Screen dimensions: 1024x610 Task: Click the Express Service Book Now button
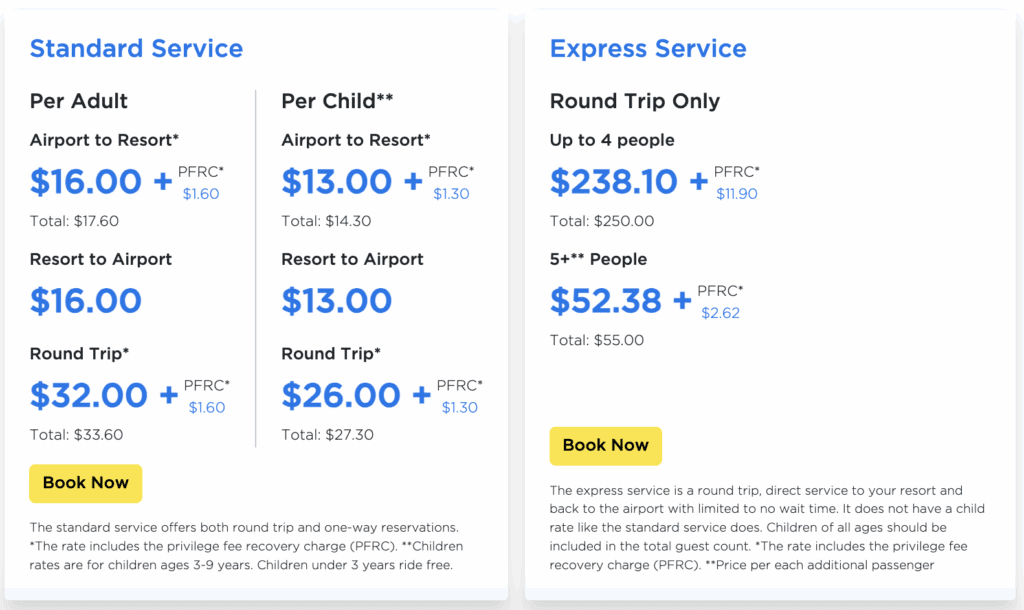click(605, 446)
